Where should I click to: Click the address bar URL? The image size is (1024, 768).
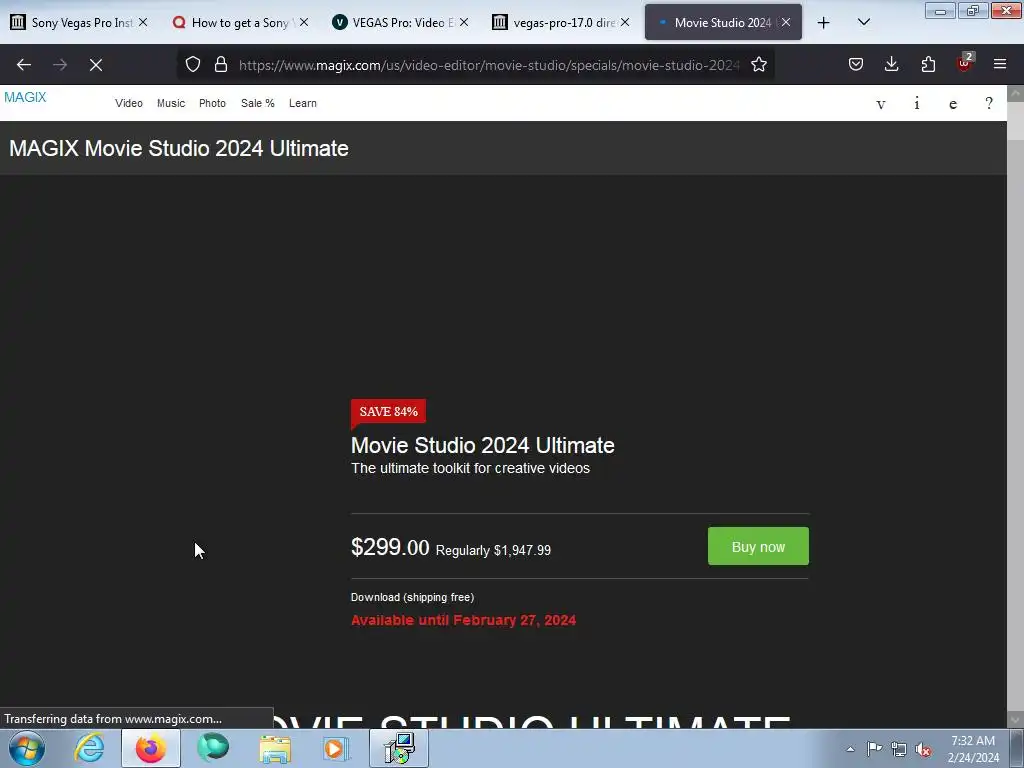[x=489, y=65]
